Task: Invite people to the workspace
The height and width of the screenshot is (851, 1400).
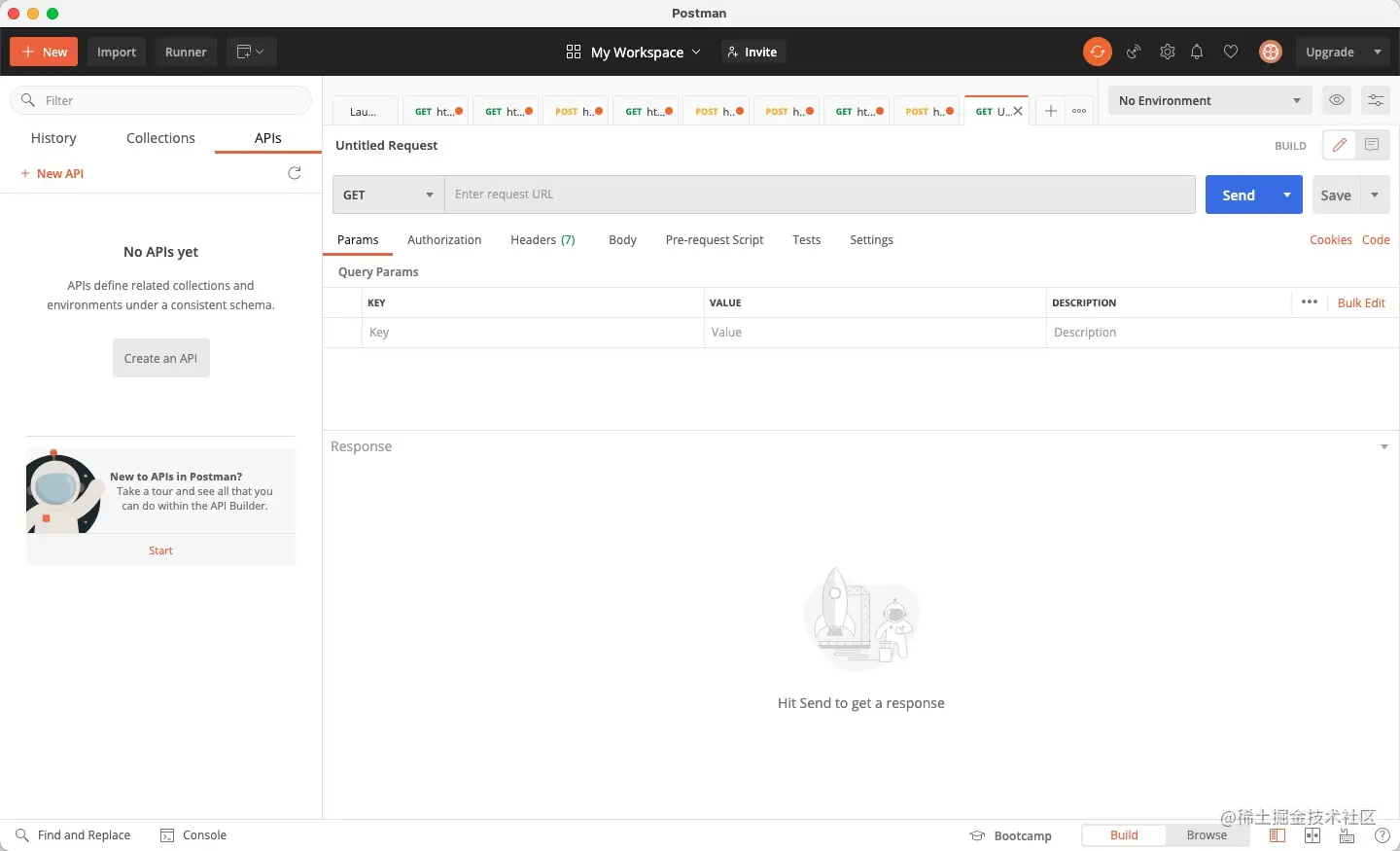Action: tap(752, 52)
